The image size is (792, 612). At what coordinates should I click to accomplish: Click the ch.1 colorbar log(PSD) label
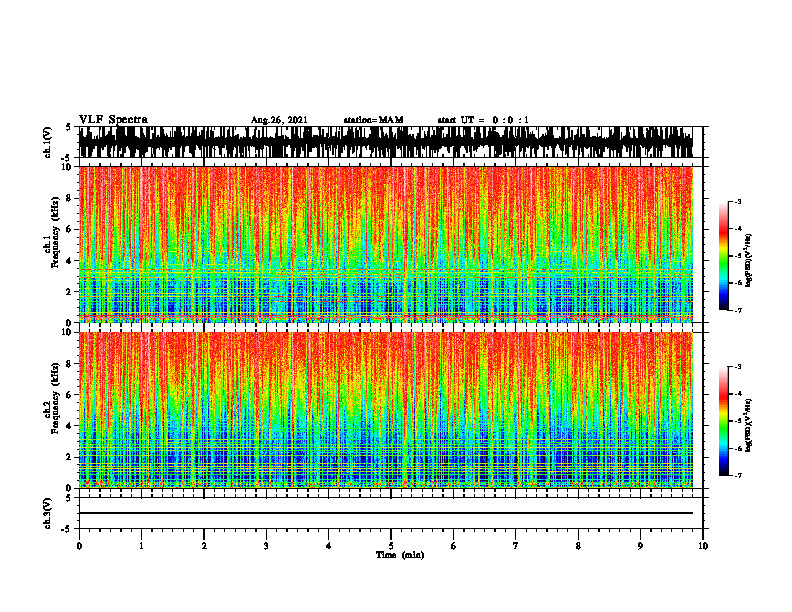coord(749,261)
